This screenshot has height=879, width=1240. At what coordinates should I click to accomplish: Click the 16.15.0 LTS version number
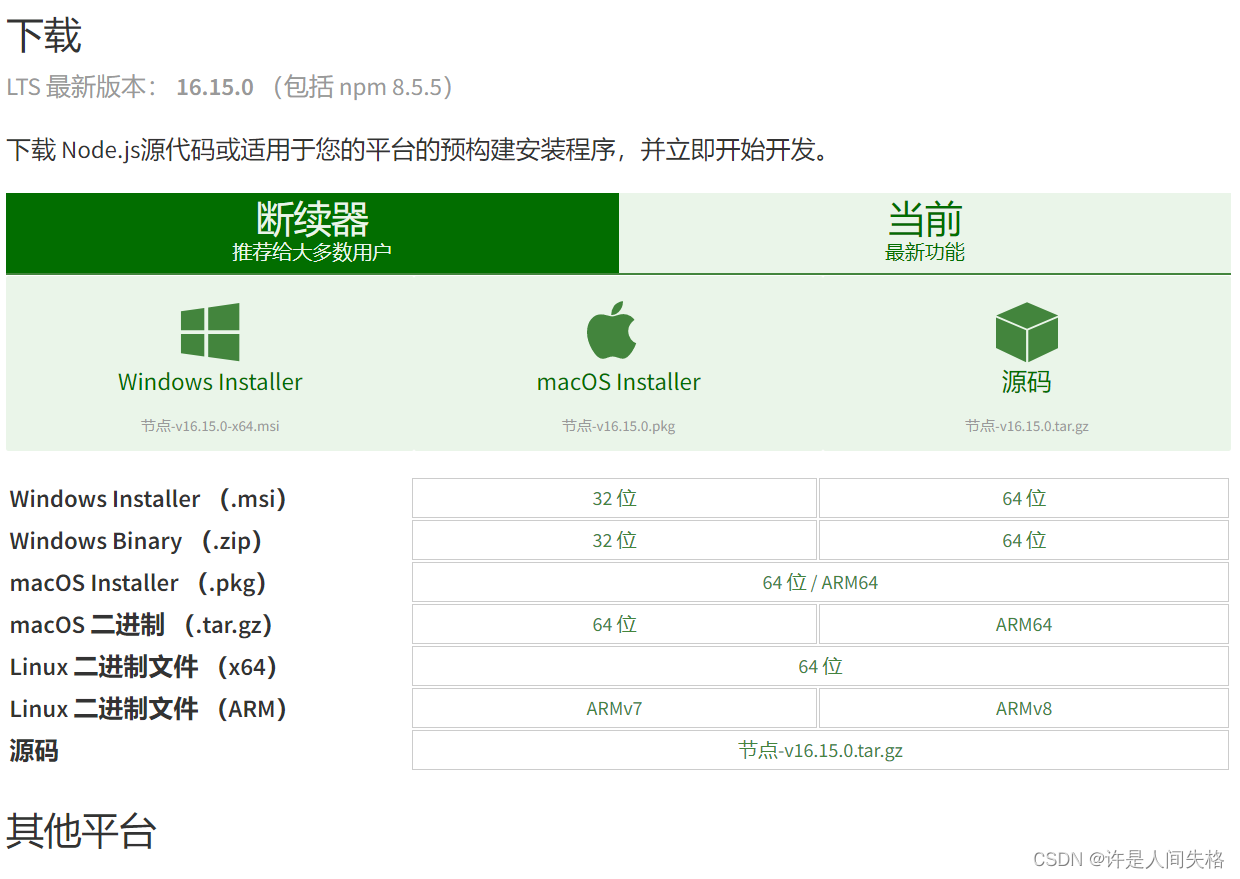click(215, 87)
